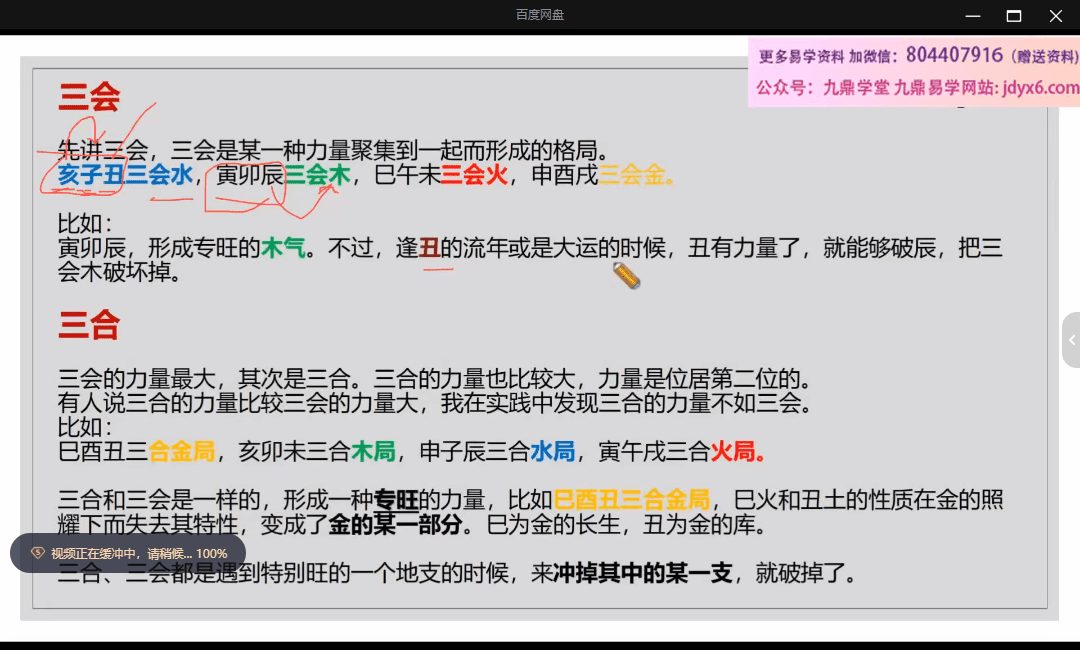The width and height of the screenshot is (1080, 650).
Task: Maximize the 百度网盘 player window
Action: (x=1014, y=16)
